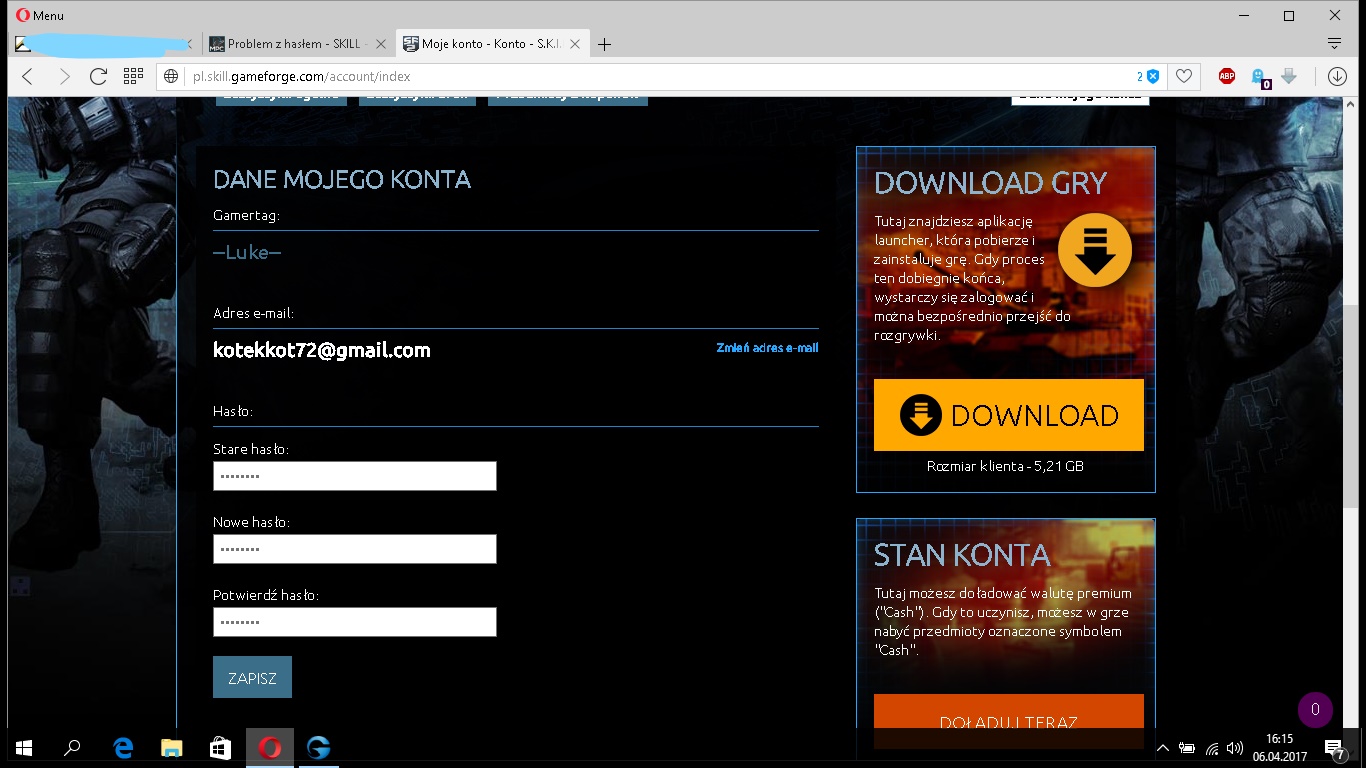Focus the address bar showing pl.skill.gameforge.com

pos(660,76)
